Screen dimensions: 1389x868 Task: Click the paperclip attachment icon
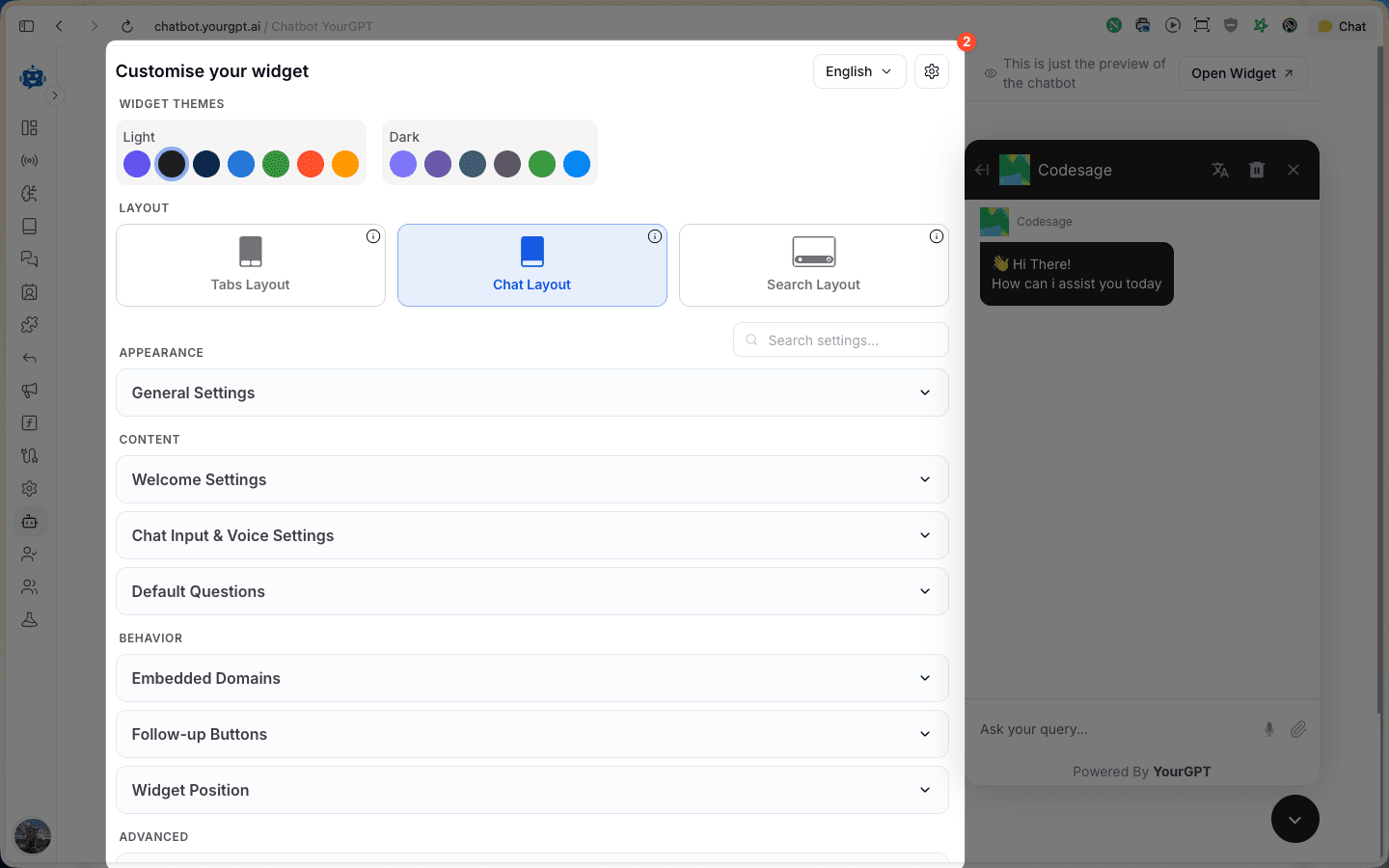pyautogui.click(x=1298, y=729)
